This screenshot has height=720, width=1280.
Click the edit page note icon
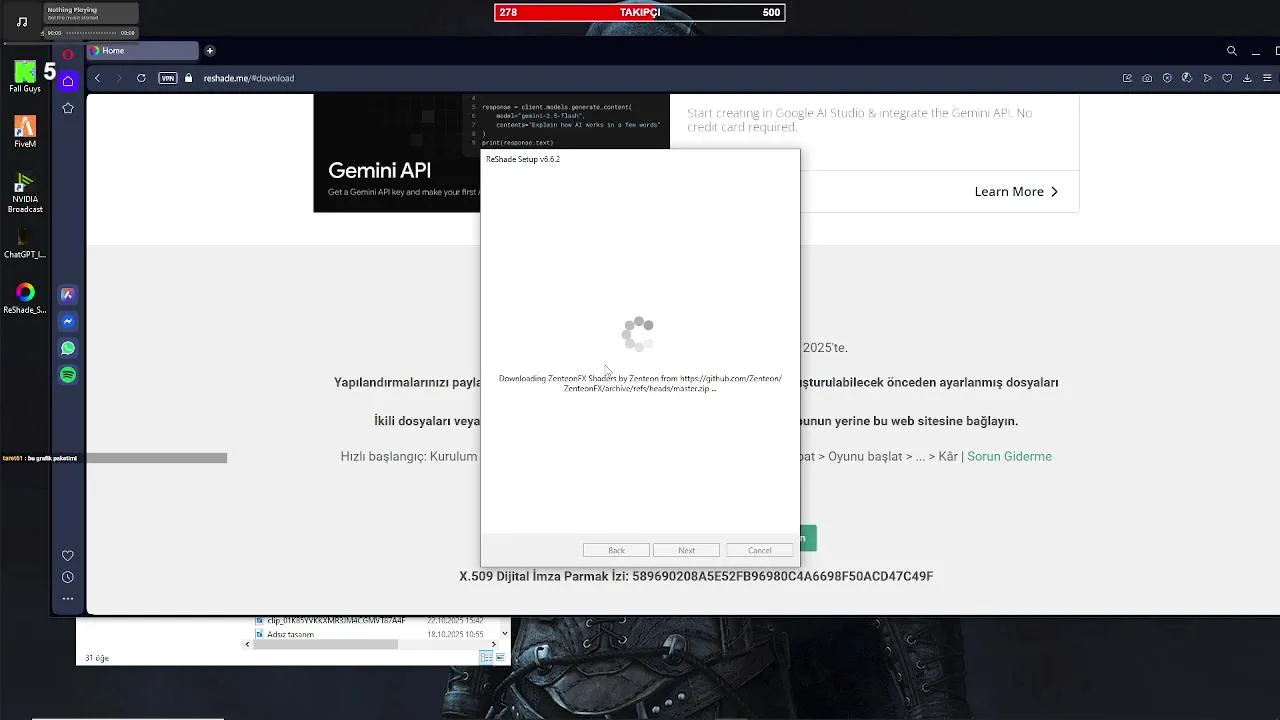[1127, 78]
